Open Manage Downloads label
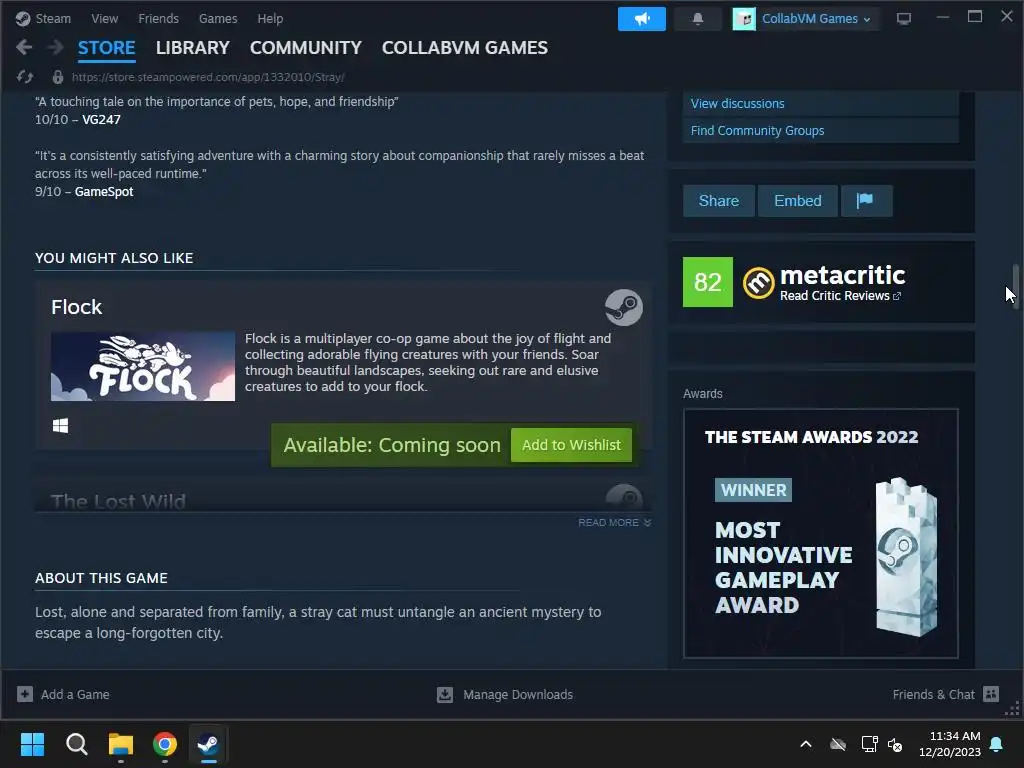This screenshot has width=1024, height=768. pos(518,694)
